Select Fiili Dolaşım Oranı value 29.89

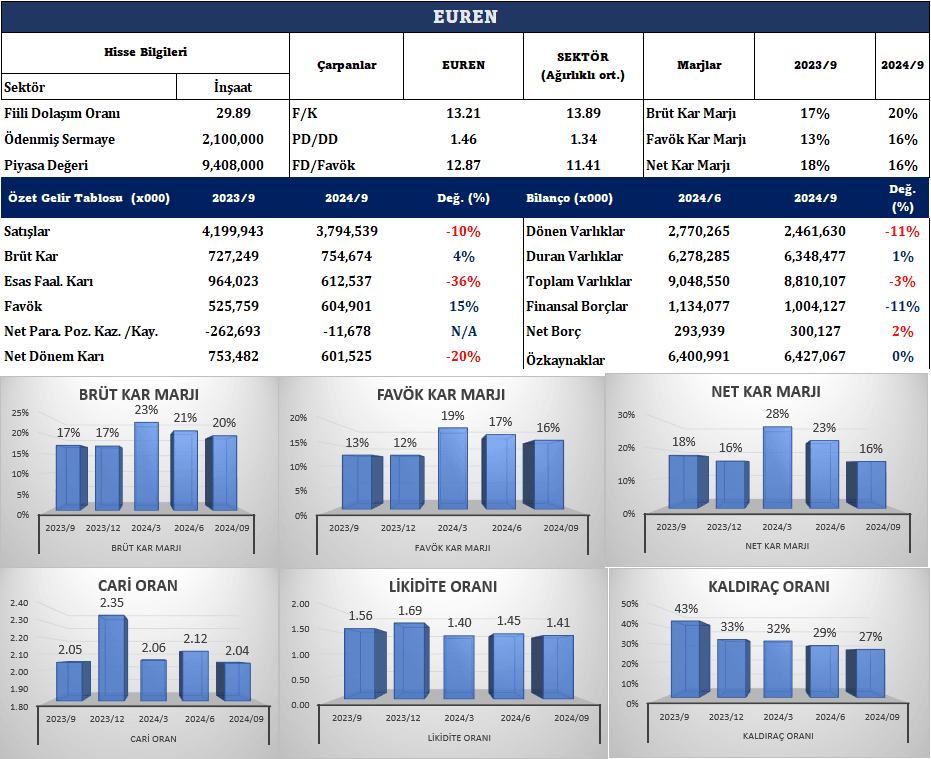click(233, 113)
